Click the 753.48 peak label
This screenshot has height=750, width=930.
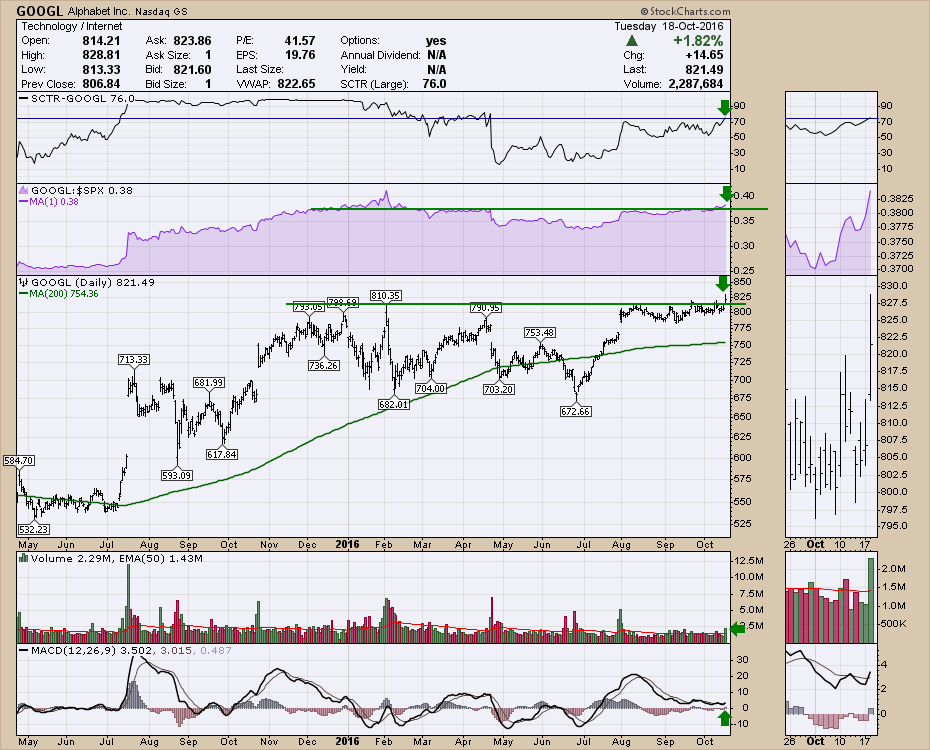point(540,333)
